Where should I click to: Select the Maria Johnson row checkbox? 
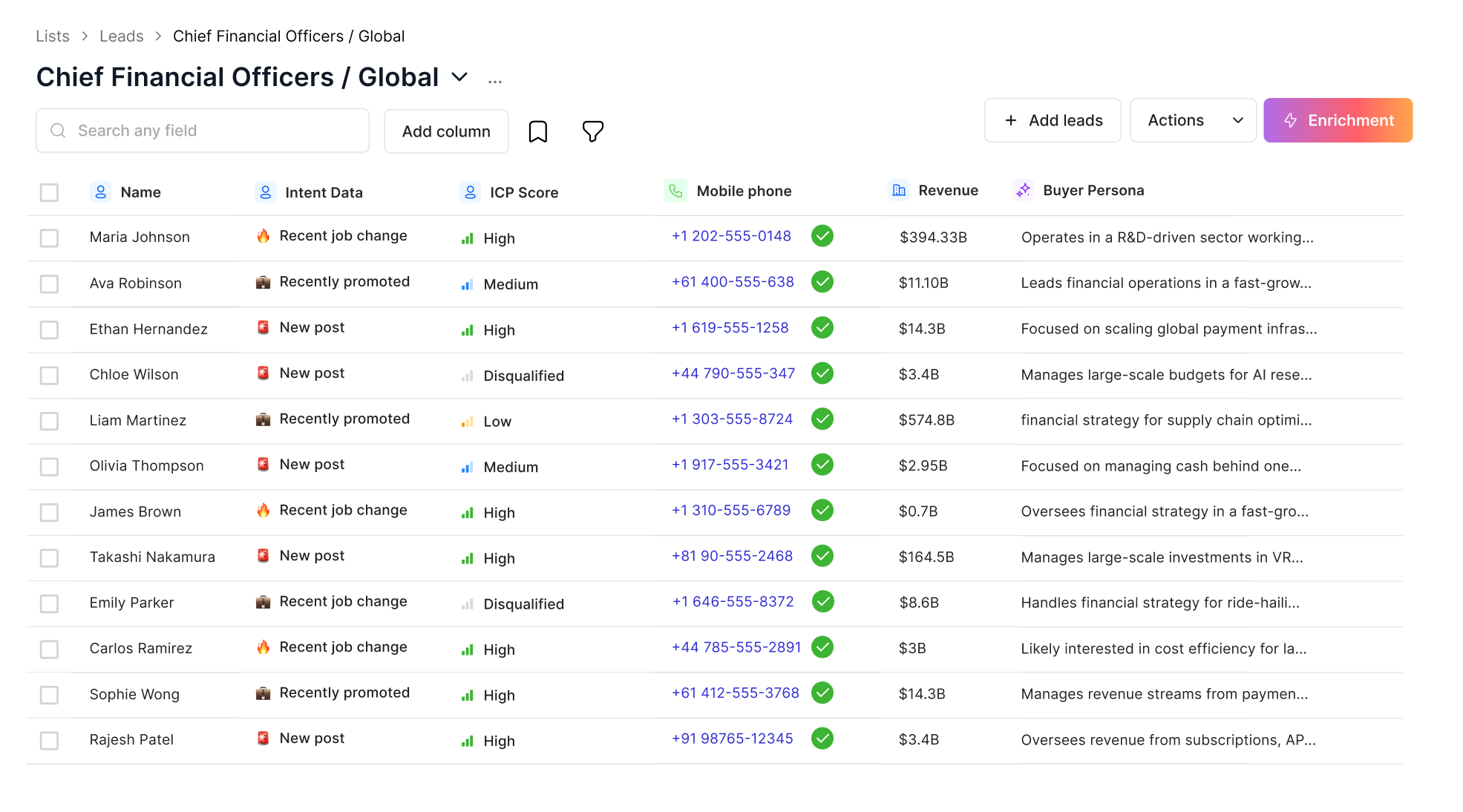(49, 238)
